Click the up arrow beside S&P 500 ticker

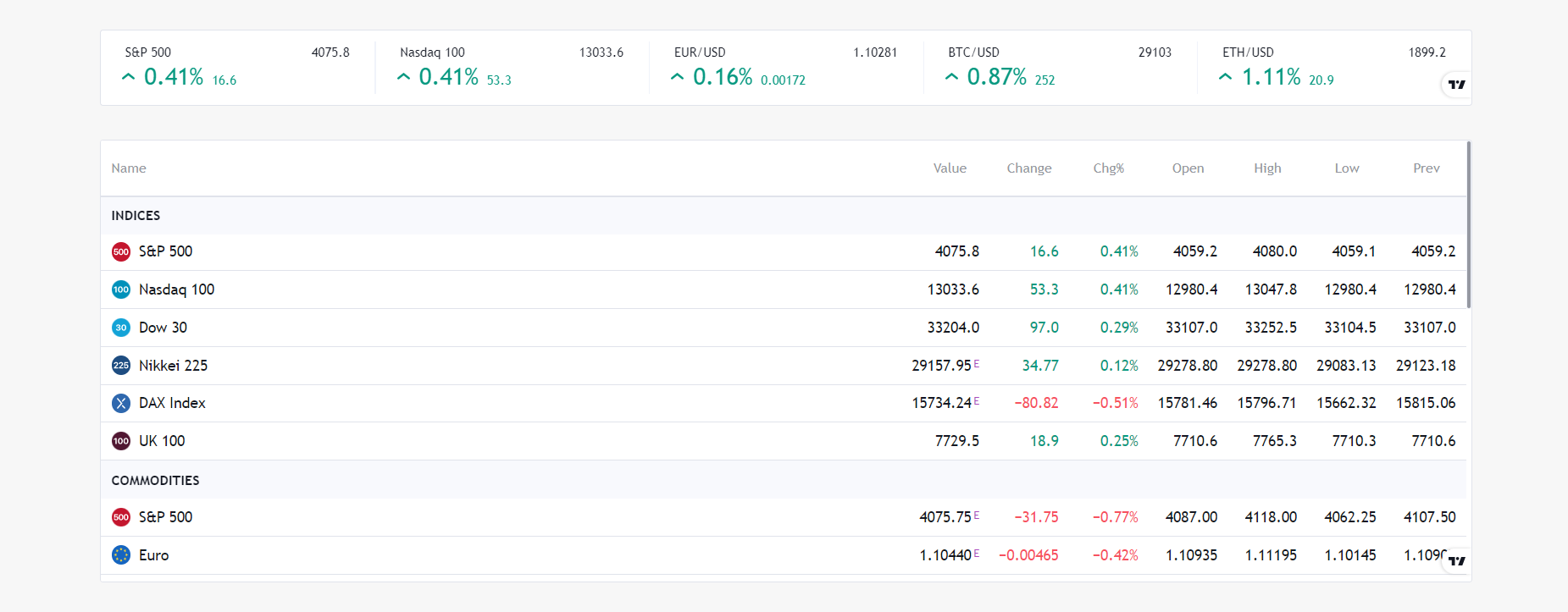tap(128, 77)
